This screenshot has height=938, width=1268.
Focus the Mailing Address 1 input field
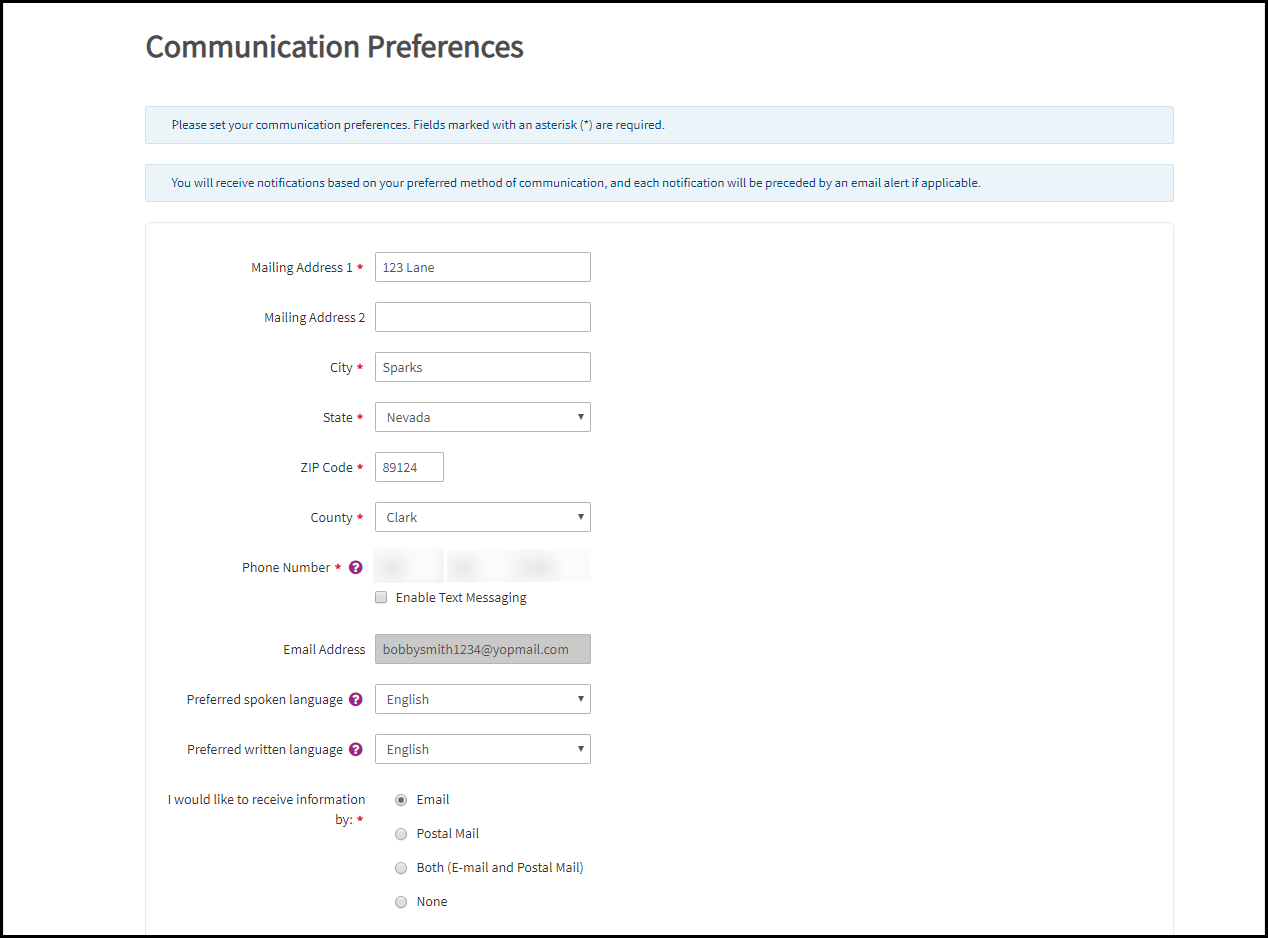click(483, 267)
